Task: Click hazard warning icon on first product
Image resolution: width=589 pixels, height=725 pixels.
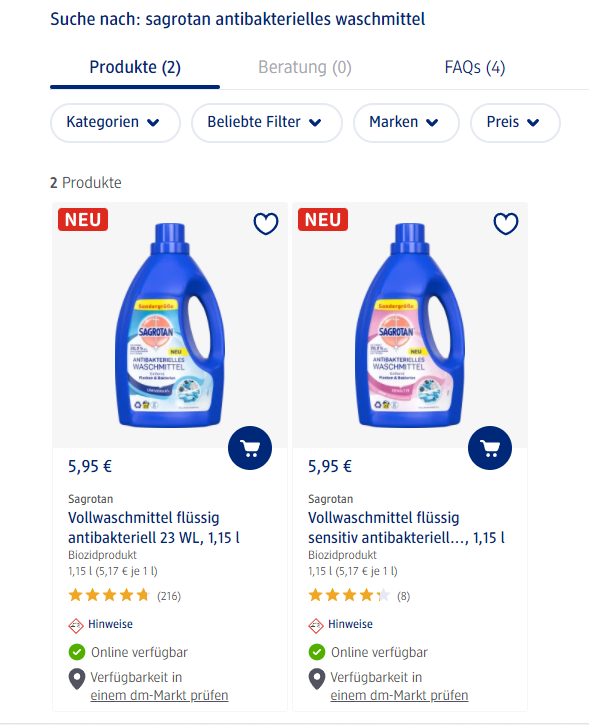Action: pyautogui.click(x=76, y=626)
